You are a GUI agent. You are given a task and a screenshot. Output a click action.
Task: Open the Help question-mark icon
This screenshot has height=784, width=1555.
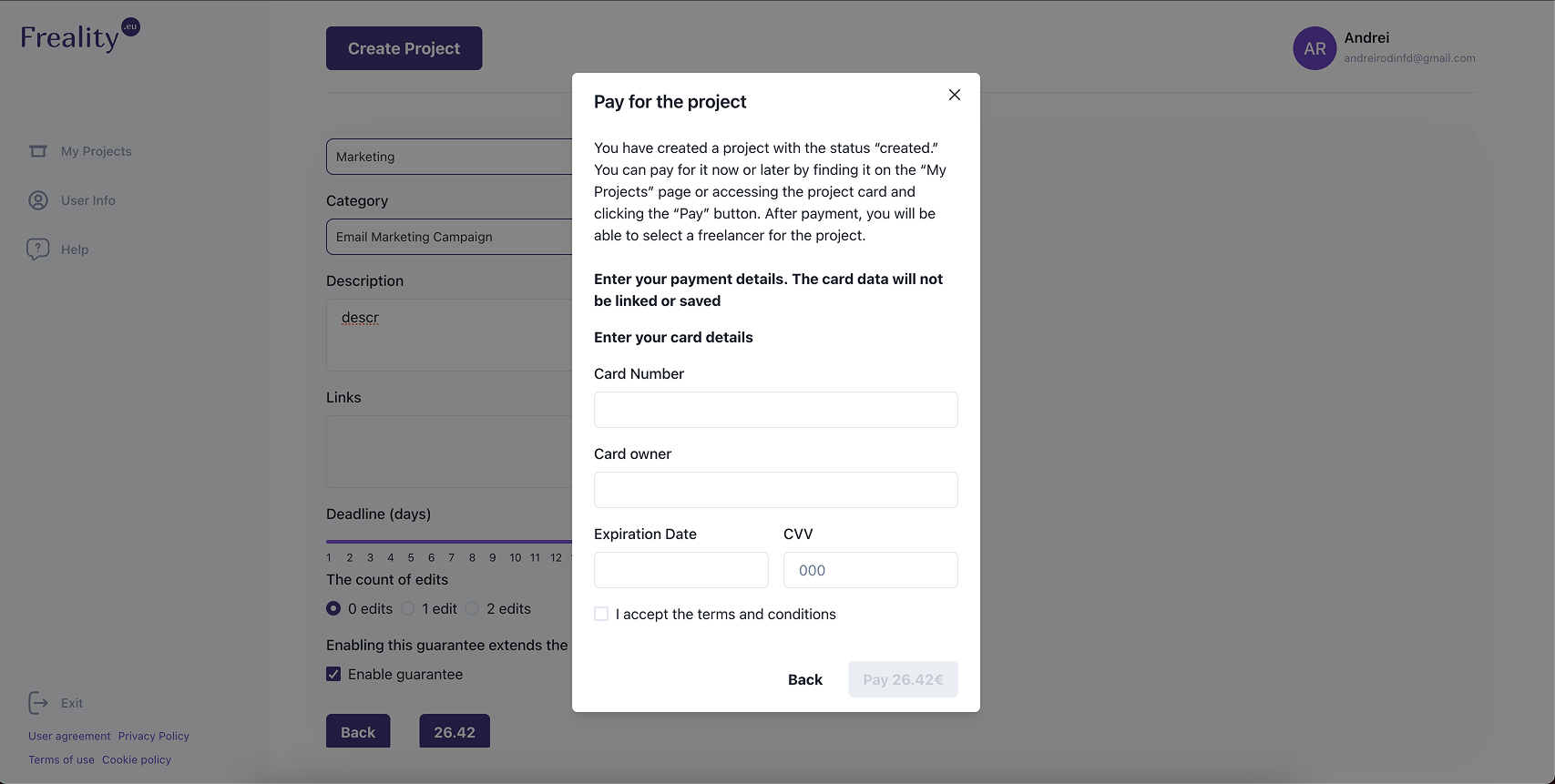(37, 249)
